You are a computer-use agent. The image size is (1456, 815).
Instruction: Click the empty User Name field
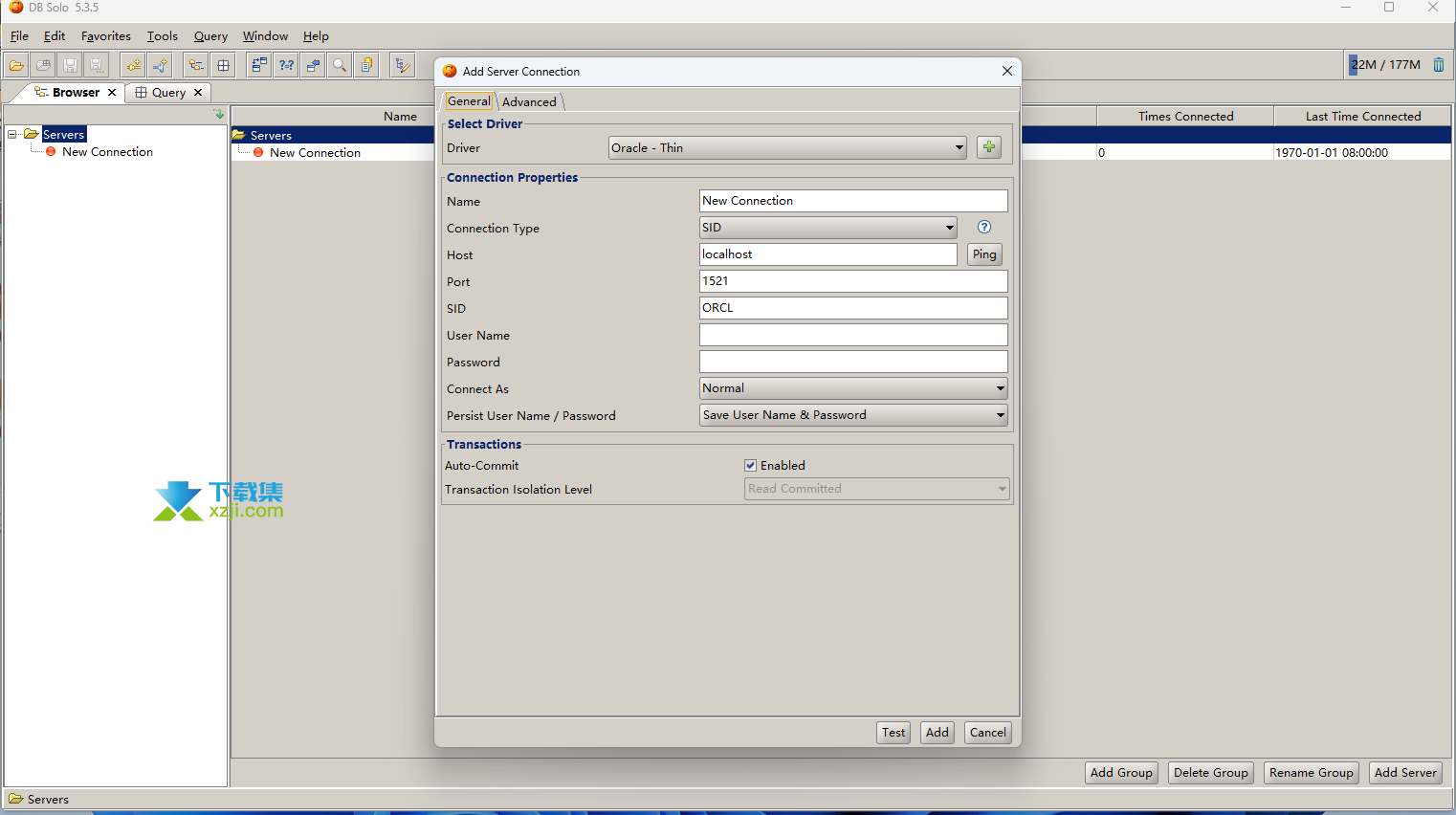853,335
